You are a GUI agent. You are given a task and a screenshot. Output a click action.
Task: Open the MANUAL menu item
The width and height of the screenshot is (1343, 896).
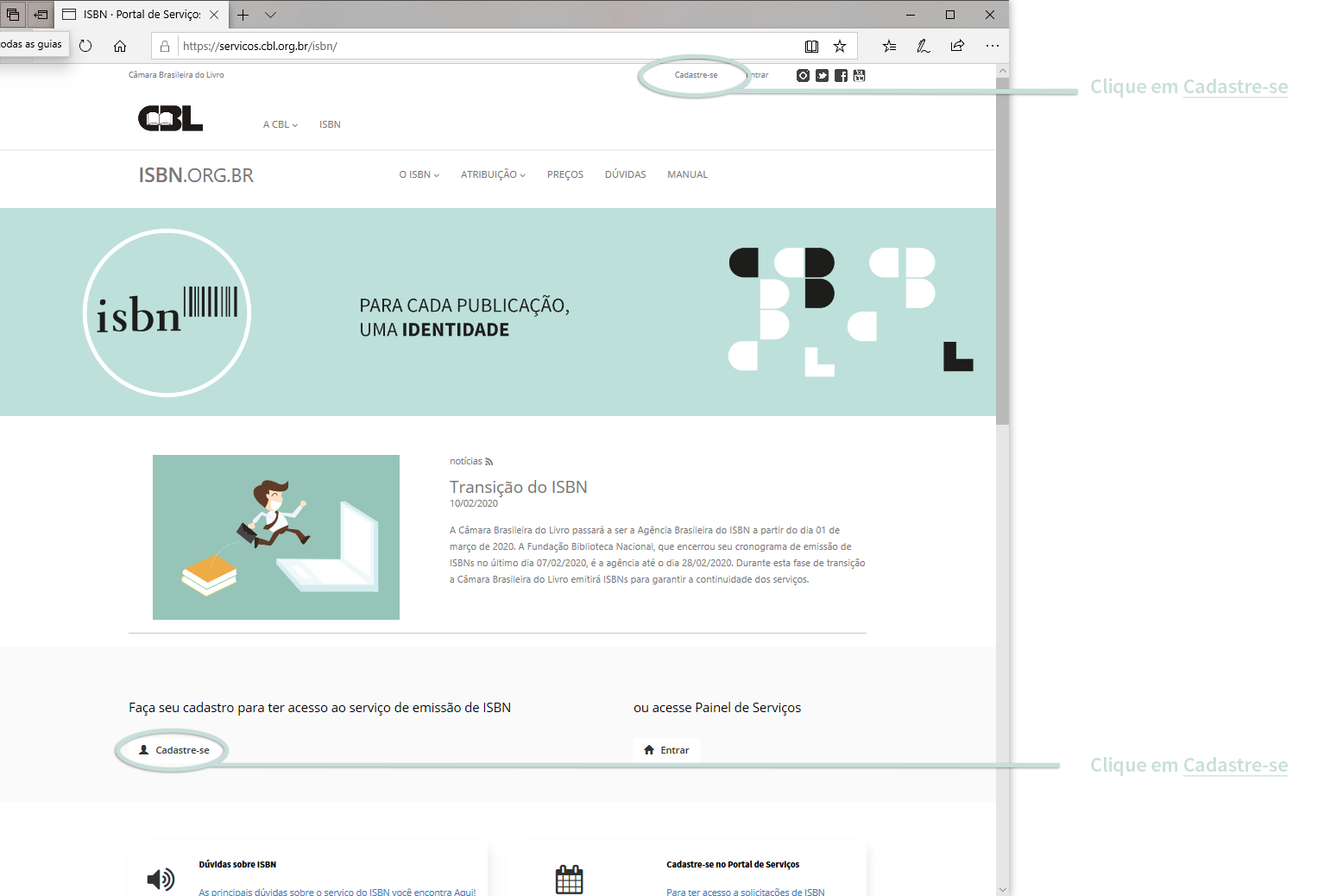688,174
